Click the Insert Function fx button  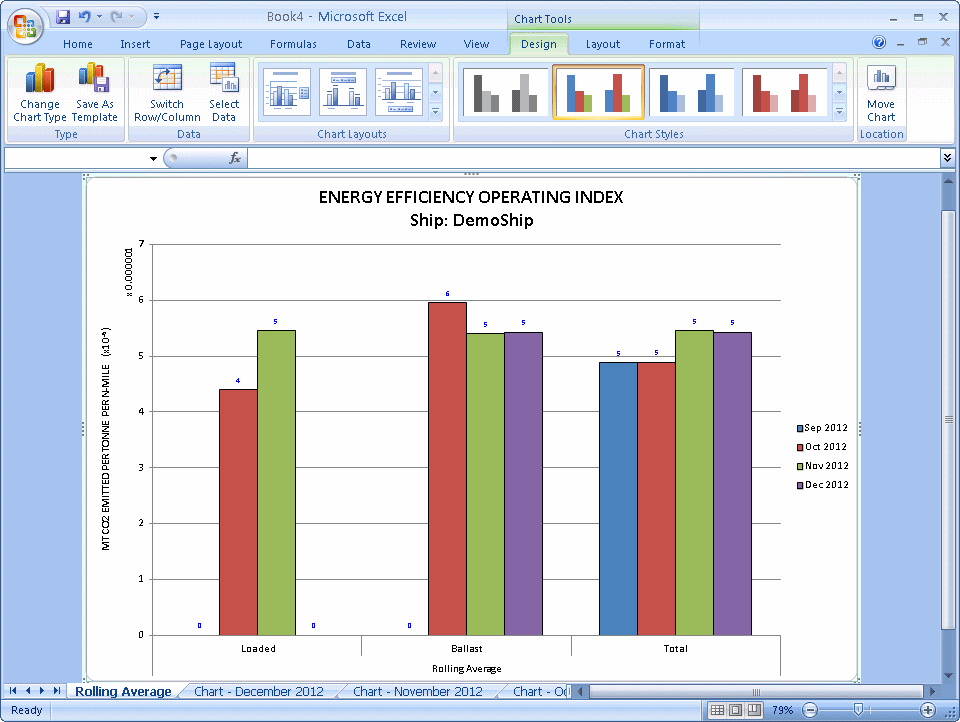(234, 159)
